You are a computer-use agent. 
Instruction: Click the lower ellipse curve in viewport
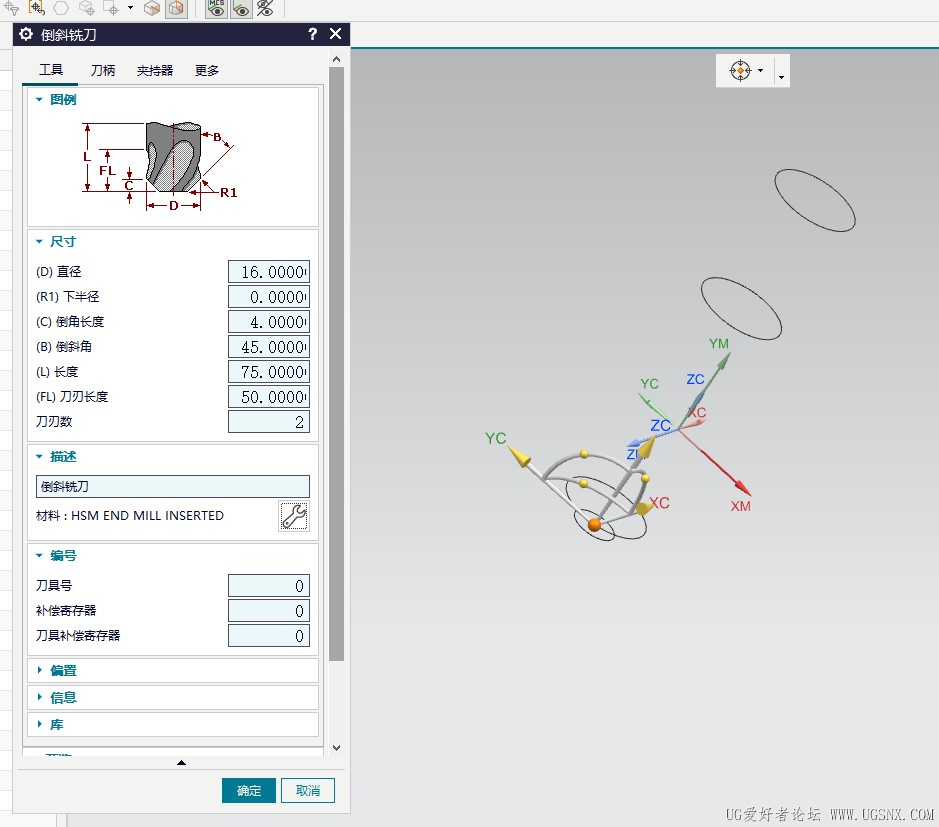[x=741, y=308]
